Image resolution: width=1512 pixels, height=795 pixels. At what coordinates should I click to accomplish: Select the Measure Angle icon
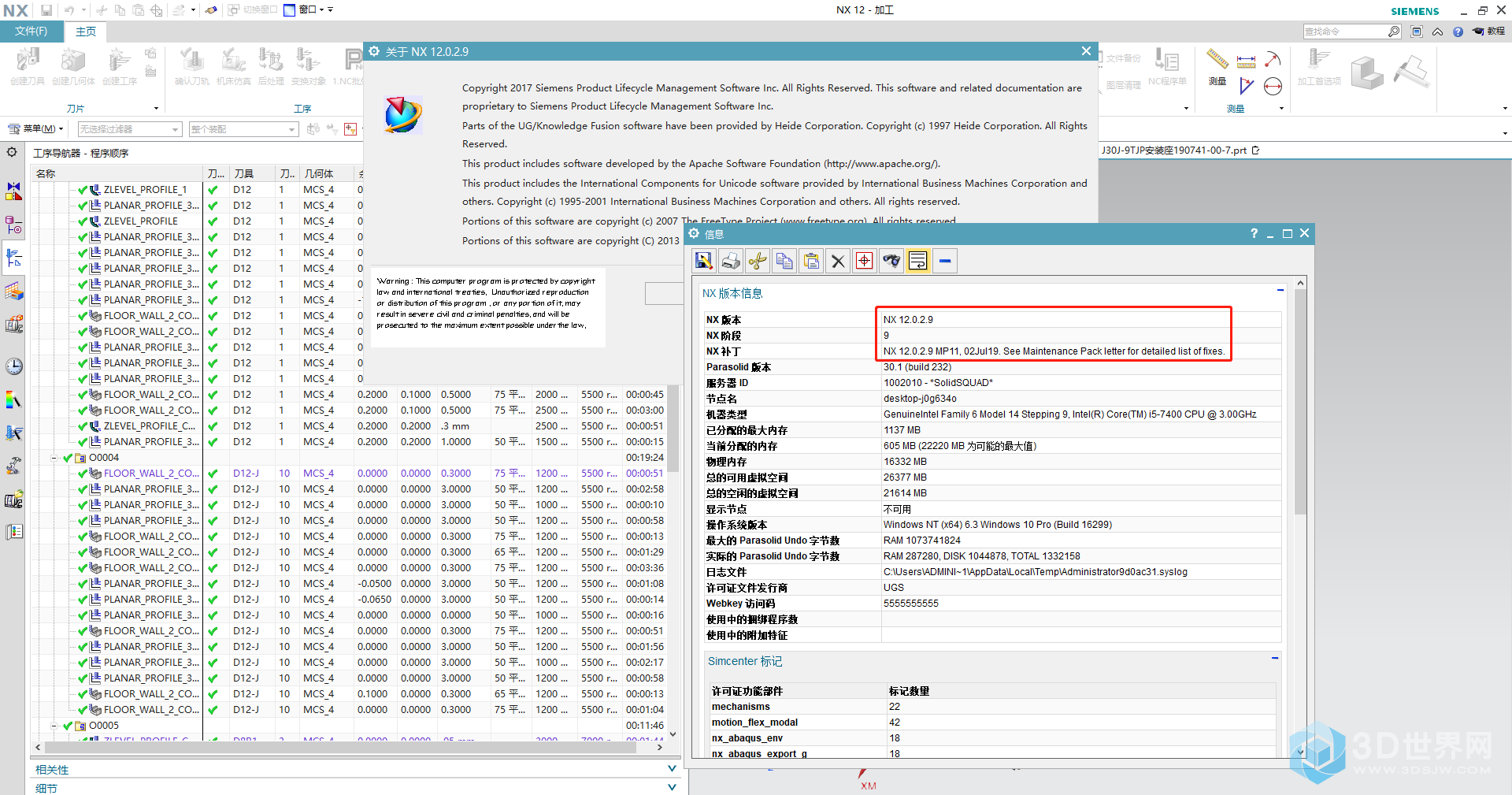point(1246,86)
